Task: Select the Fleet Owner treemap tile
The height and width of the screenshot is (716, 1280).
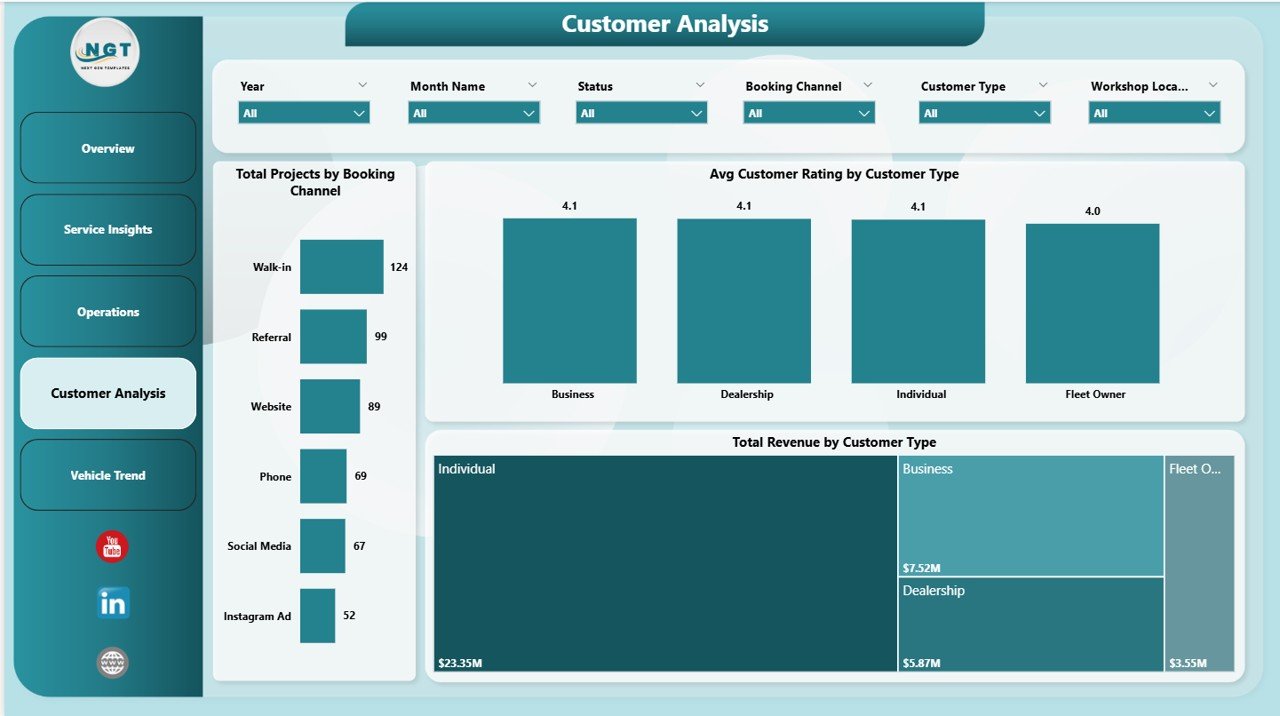Action: [1200, 564]
